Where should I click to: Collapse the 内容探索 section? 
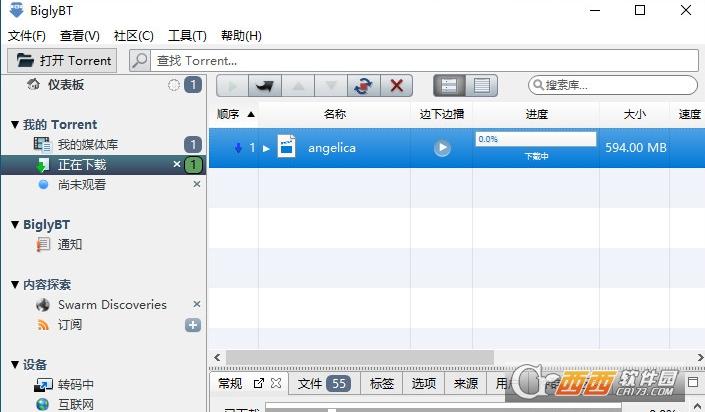(15, 284)
